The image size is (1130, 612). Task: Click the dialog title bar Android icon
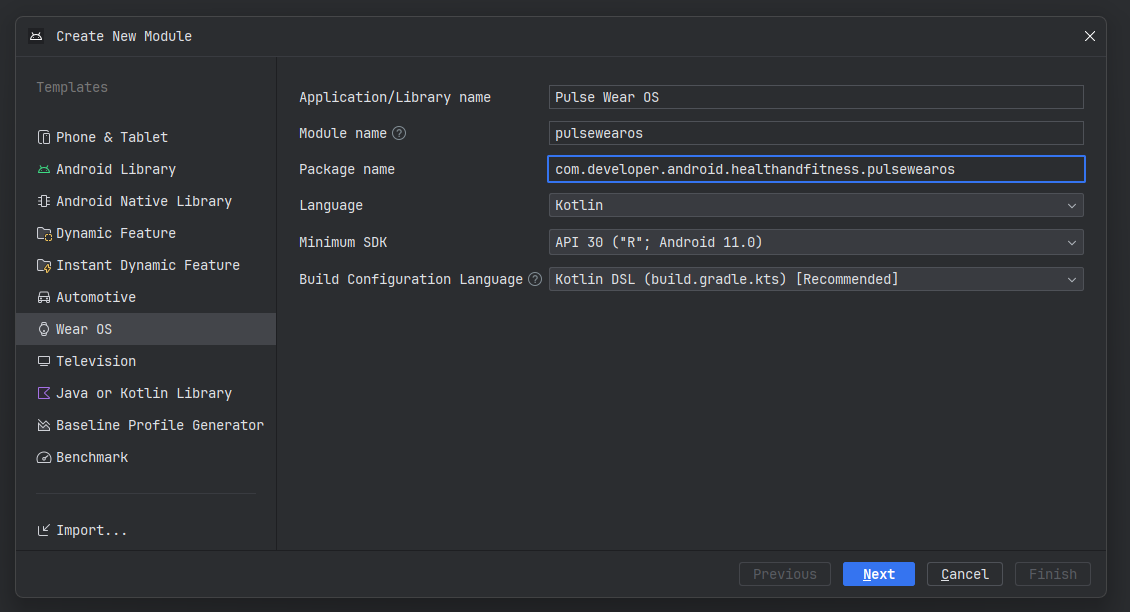tap(36, 36)
